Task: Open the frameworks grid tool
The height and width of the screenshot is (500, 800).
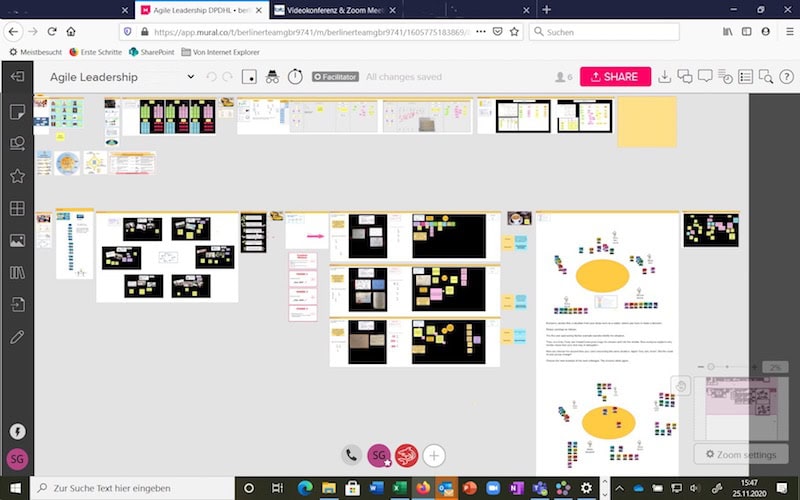Action: (17, 208)
